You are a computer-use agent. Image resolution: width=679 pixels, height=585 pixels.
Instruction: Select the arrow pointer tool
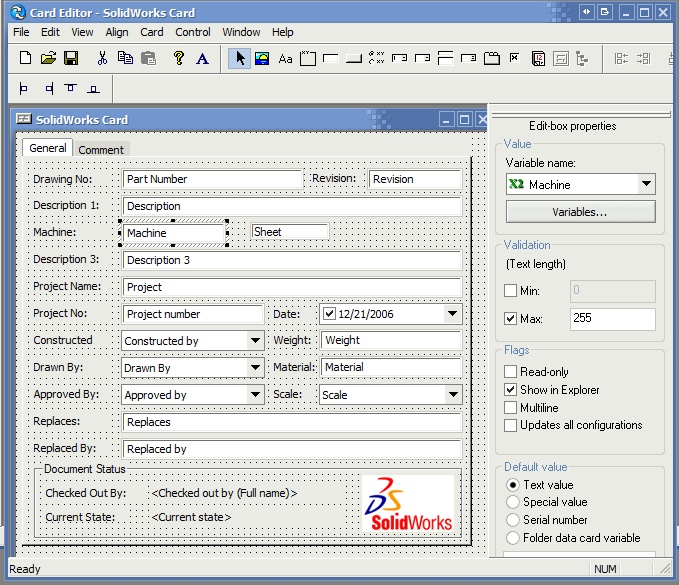click(x=239, y=58)
